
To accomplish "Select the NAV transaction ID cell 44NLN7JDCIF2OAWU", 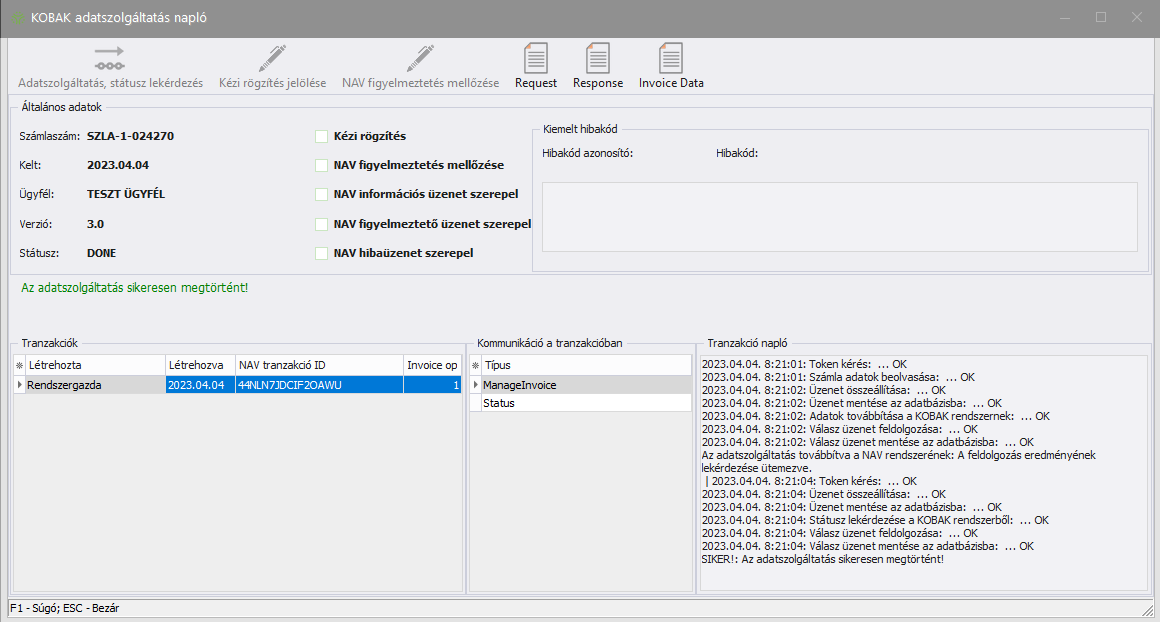I will tap(318, 385).
